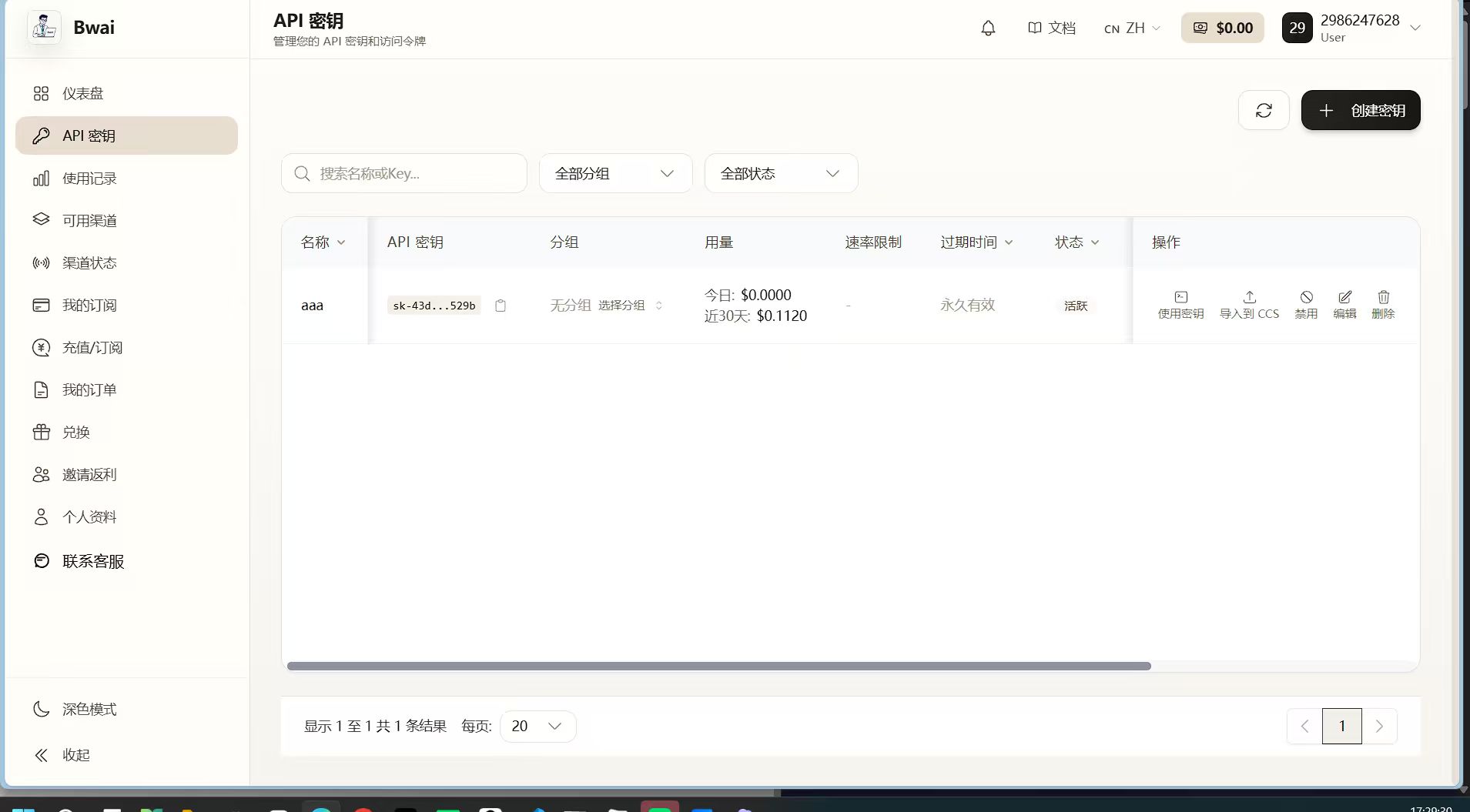
Task: Click the table horizontal scrollbar
Action: tap(718, 666)
